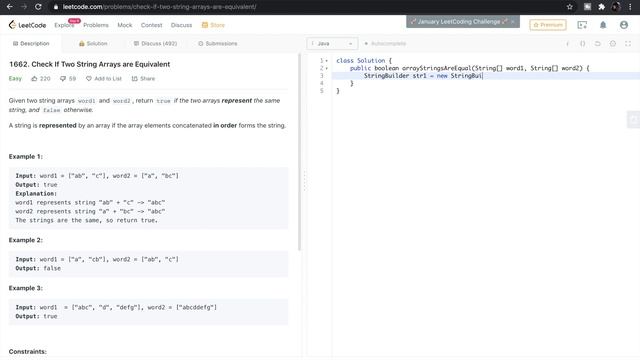This screenshot has width=640, height=360.
Task: Click the 'Constraints:' heading
Action: (28, 351)
